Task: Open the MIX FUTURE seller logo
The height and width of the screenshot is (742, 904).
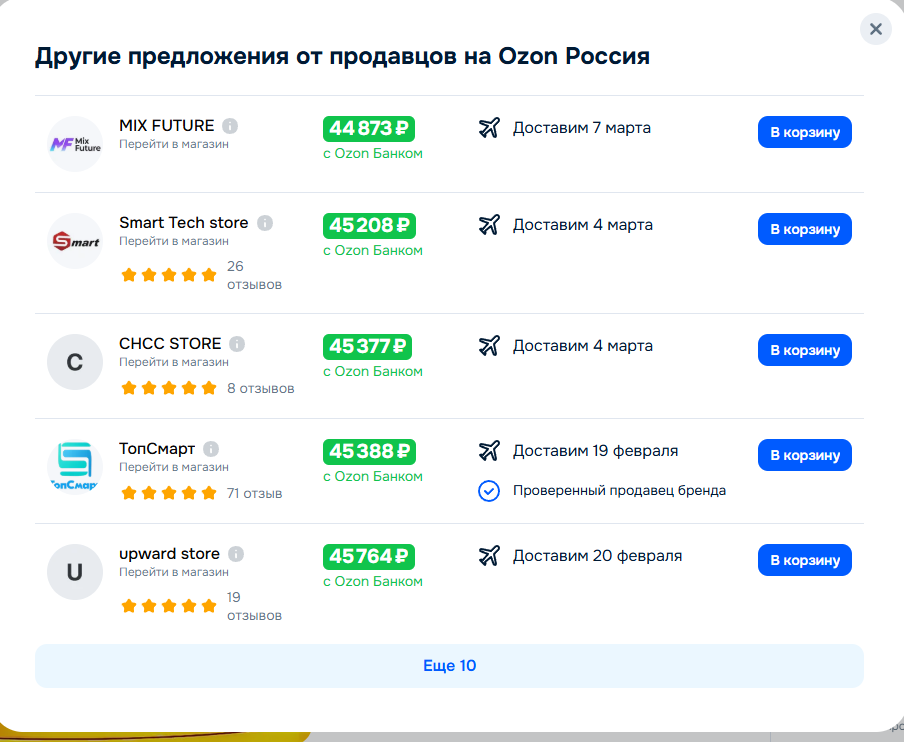Action: 75,144
